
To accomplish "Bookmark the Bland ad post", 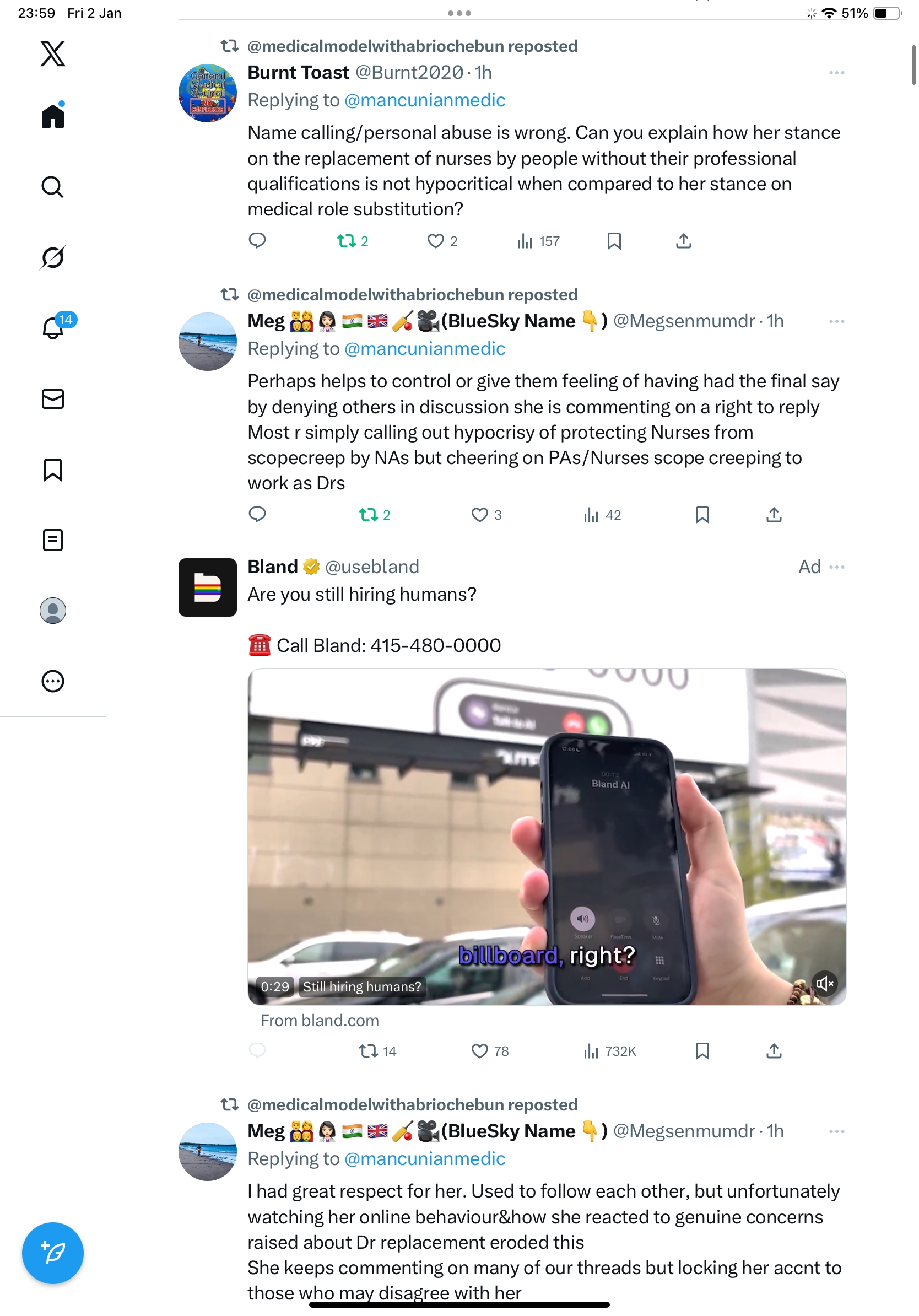I will (702, 1050).
